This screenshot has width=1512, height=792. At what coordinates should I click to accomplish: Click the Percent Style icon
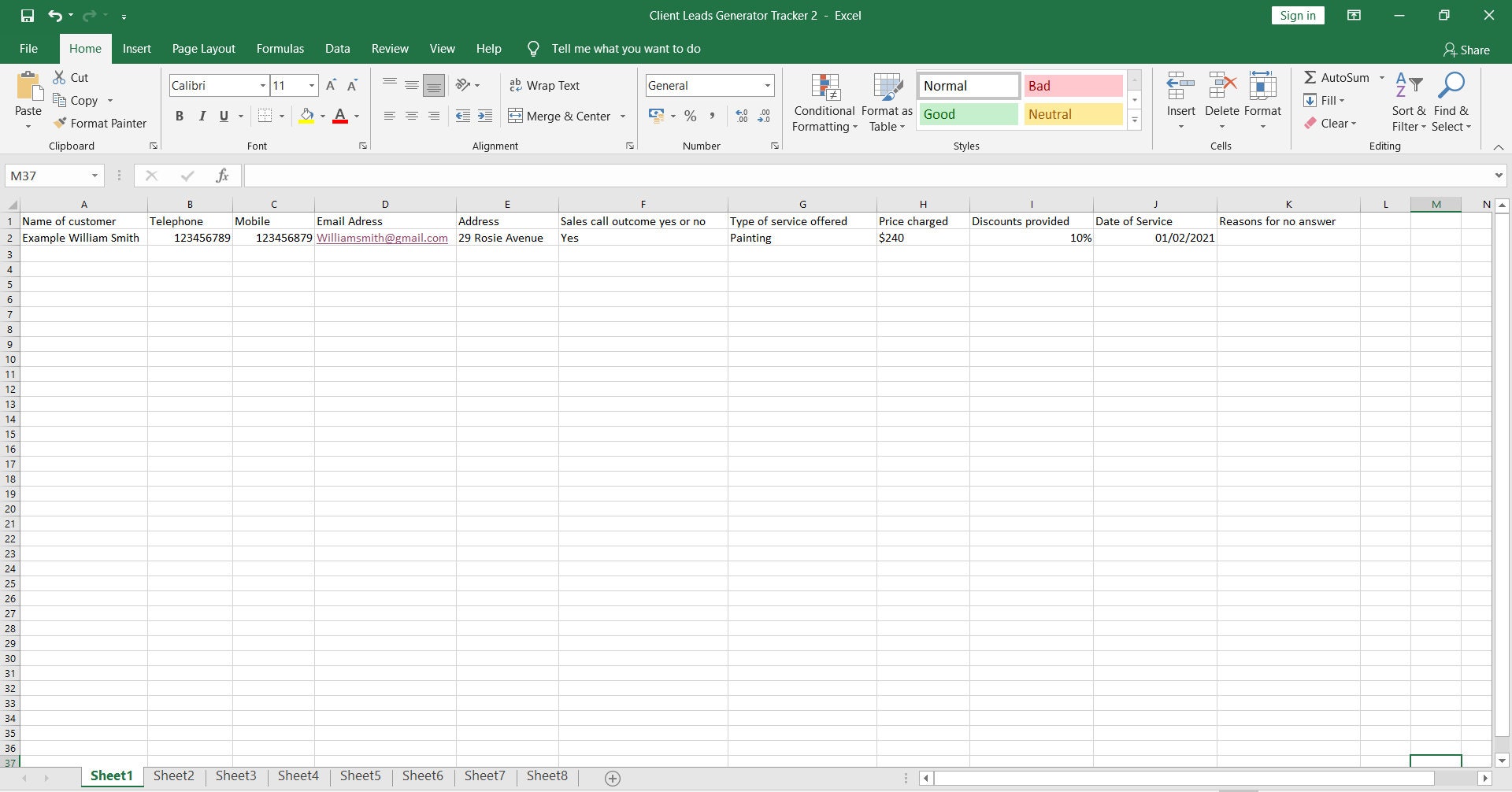coord(691,116)
